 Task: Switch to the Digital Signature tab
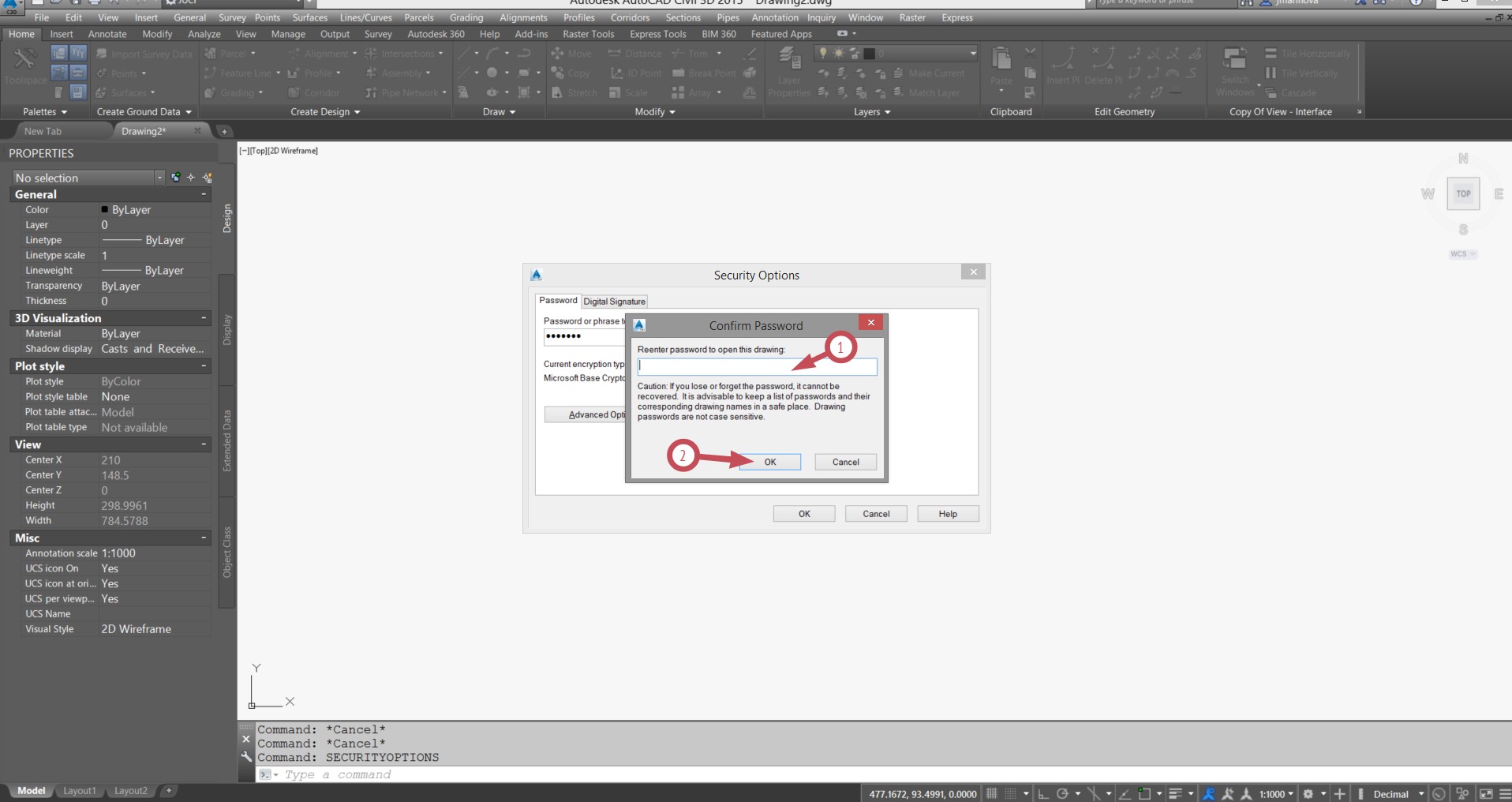click(614, 302)
